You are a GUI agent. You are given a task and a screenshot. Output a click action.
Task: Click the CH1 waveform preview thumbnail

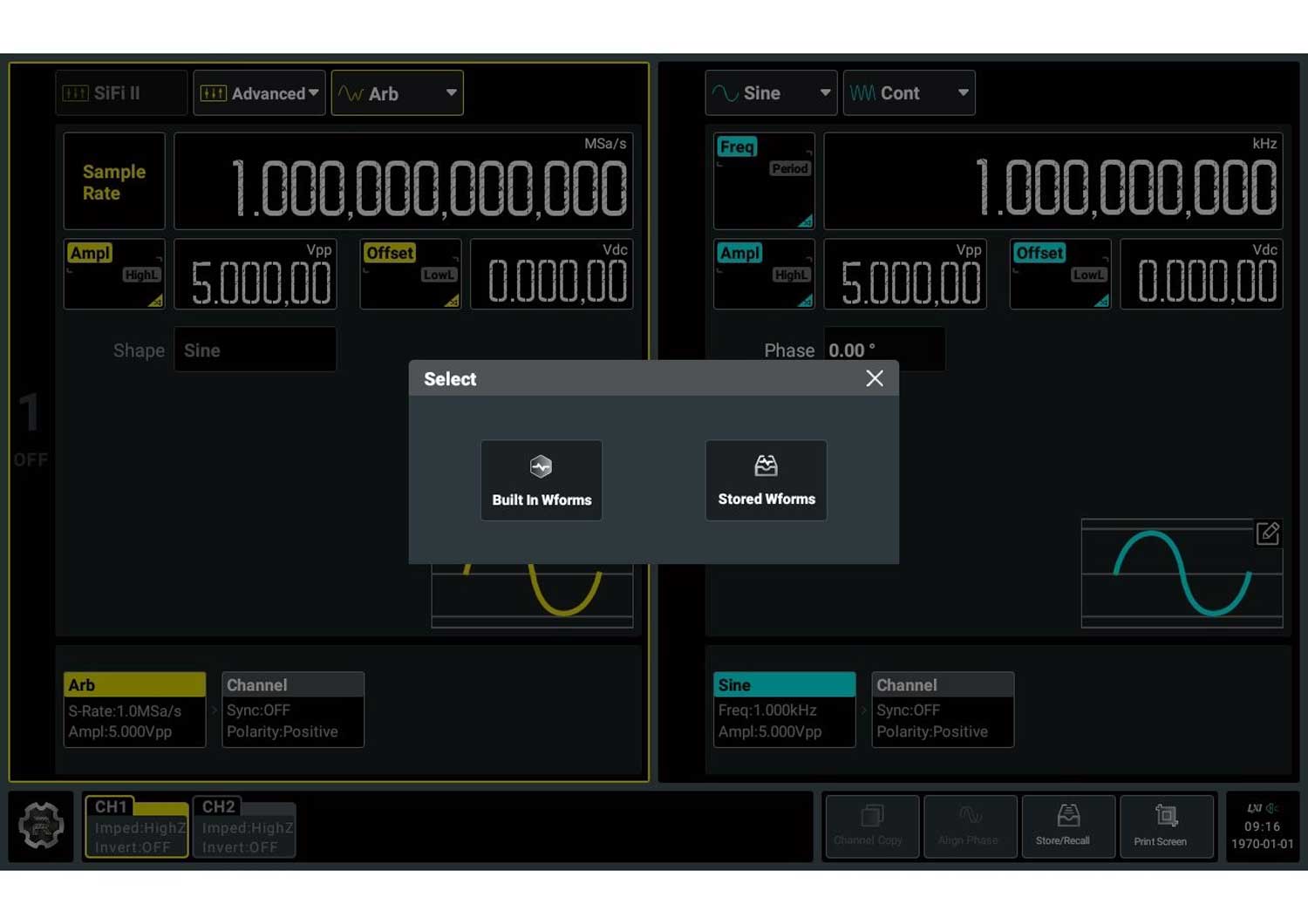(x=532, y=595)
